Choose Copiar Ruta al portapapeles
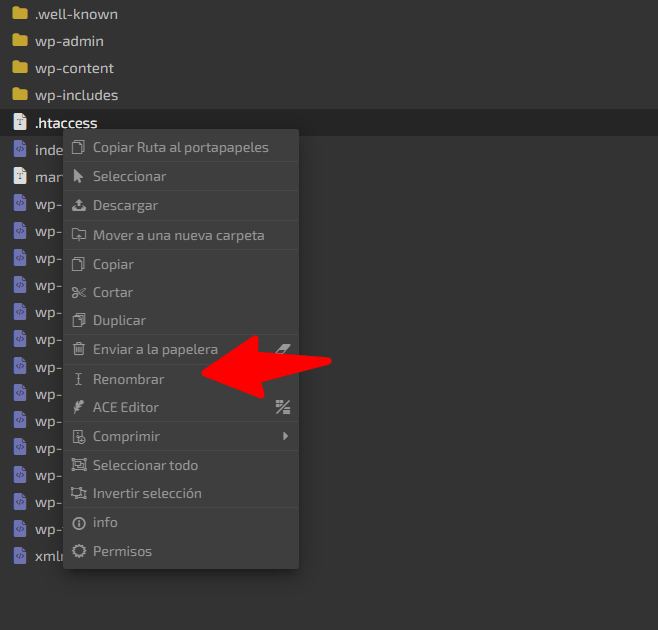The image size is (658, 630). [181, 147]
